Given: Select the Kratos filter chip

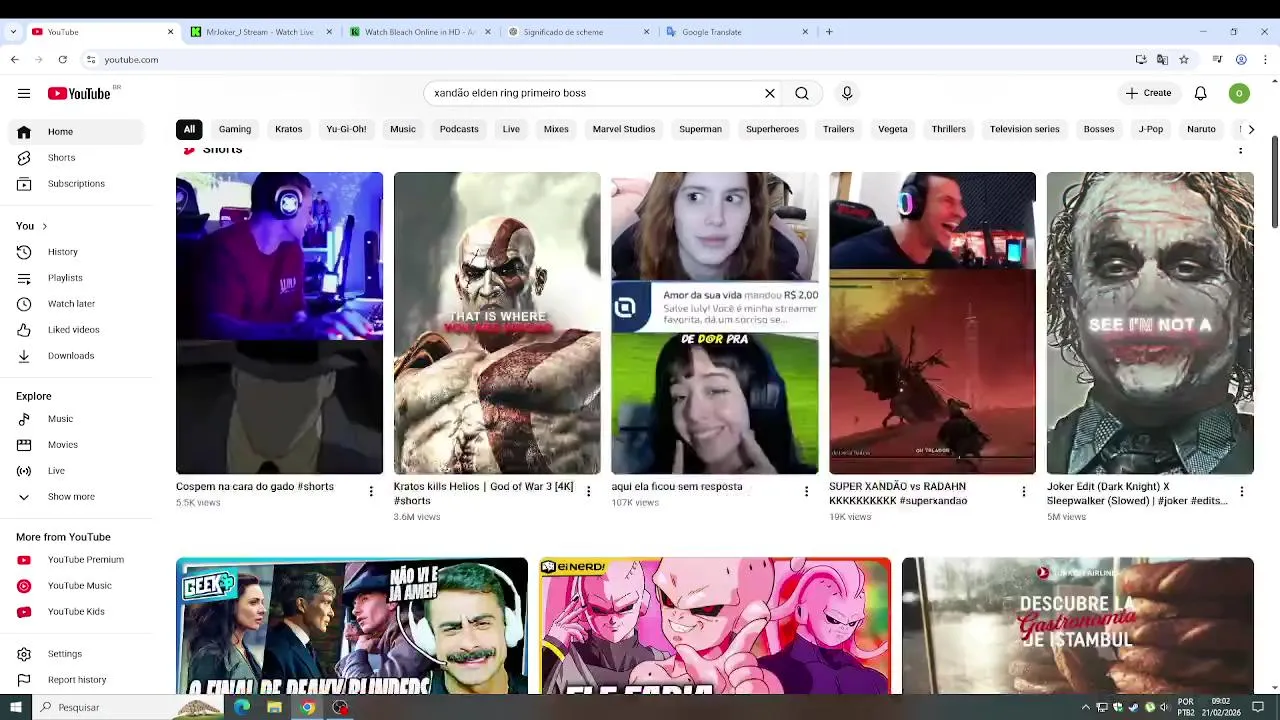Looking at the screenshot, I should pyautogui.click(x=289, y=129).
